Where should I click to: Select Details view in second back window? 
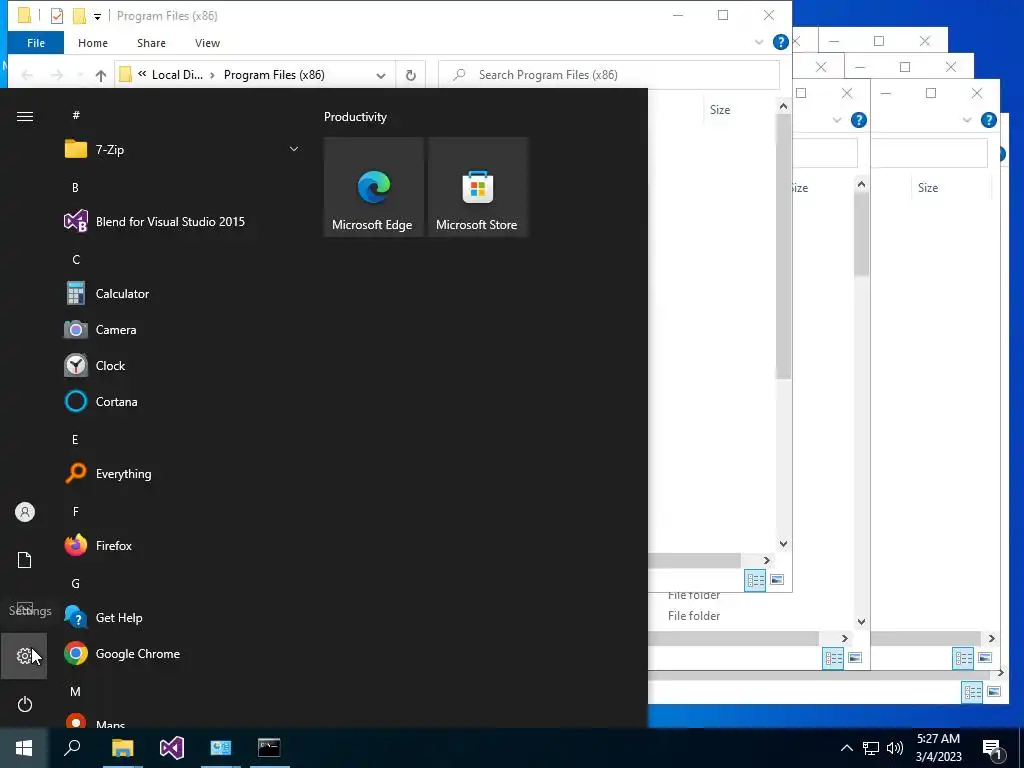coord(833,658)
